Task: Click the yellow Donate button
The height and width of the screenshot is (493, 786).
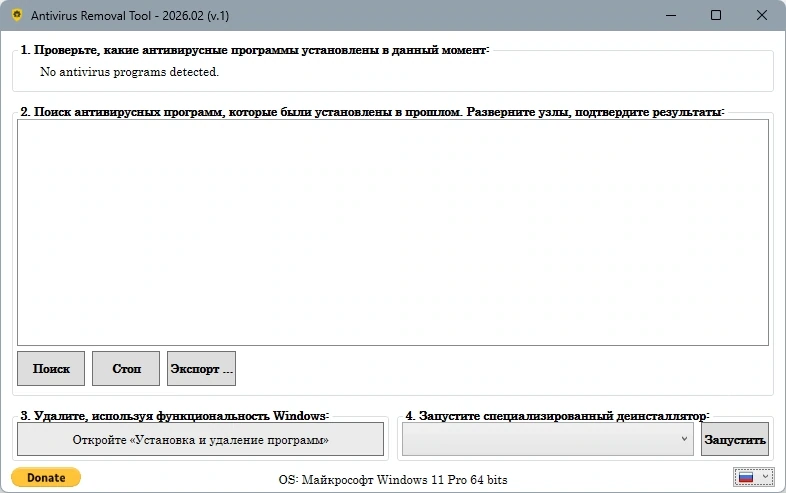Action: click(46, 477)
